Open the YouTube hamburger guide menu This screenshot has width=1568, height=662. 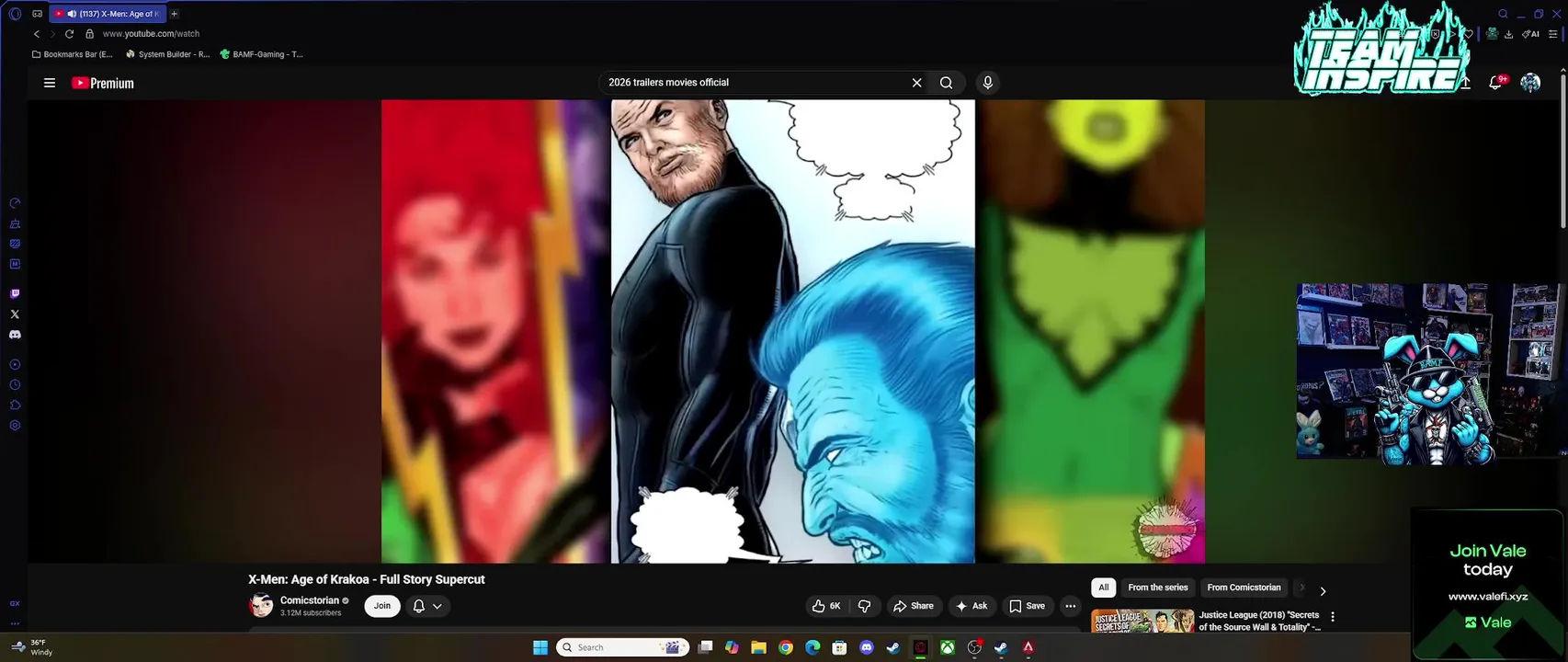coord(50,83)
